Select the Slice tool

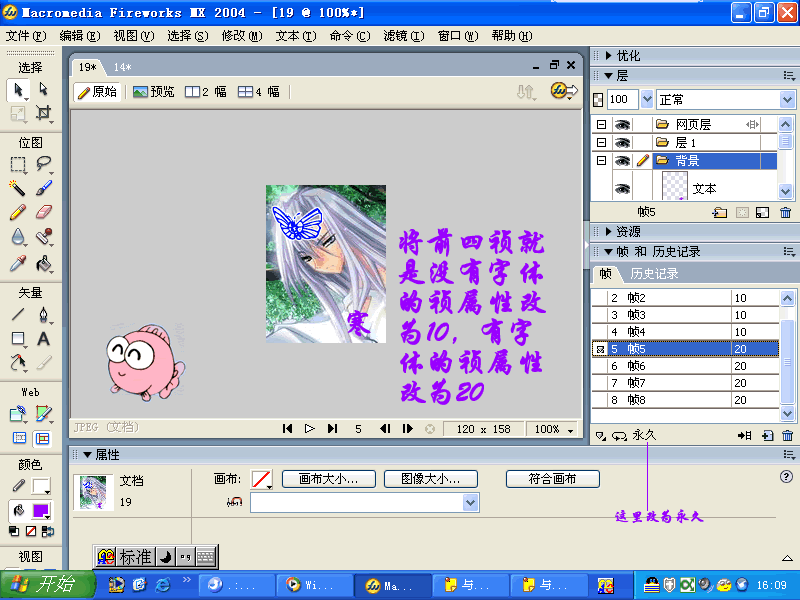click(43, 414)
